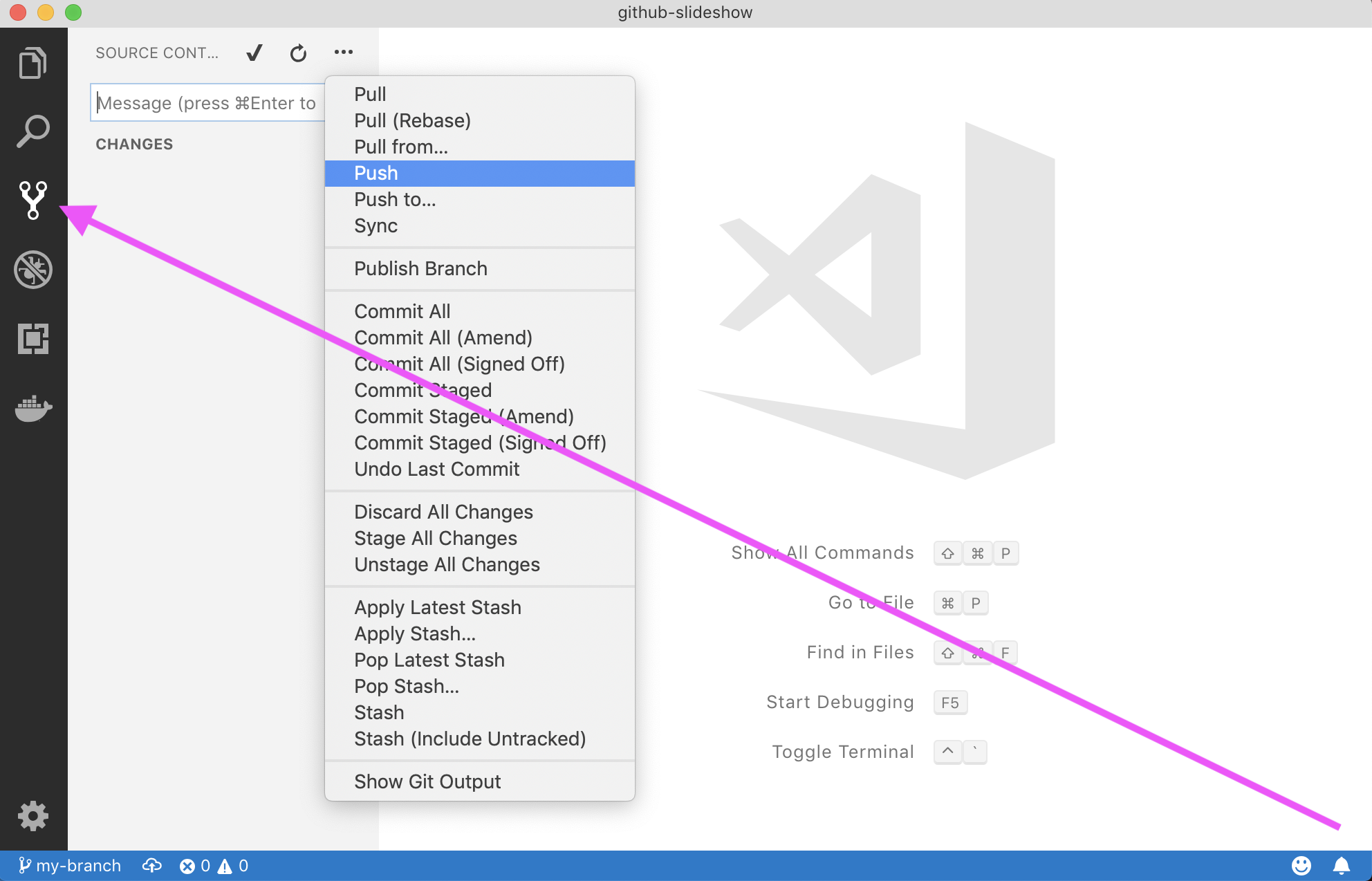Screen dimensions: 1372x881
Task: Click the github-slideshow window title
Action: [x=685, y=12]
